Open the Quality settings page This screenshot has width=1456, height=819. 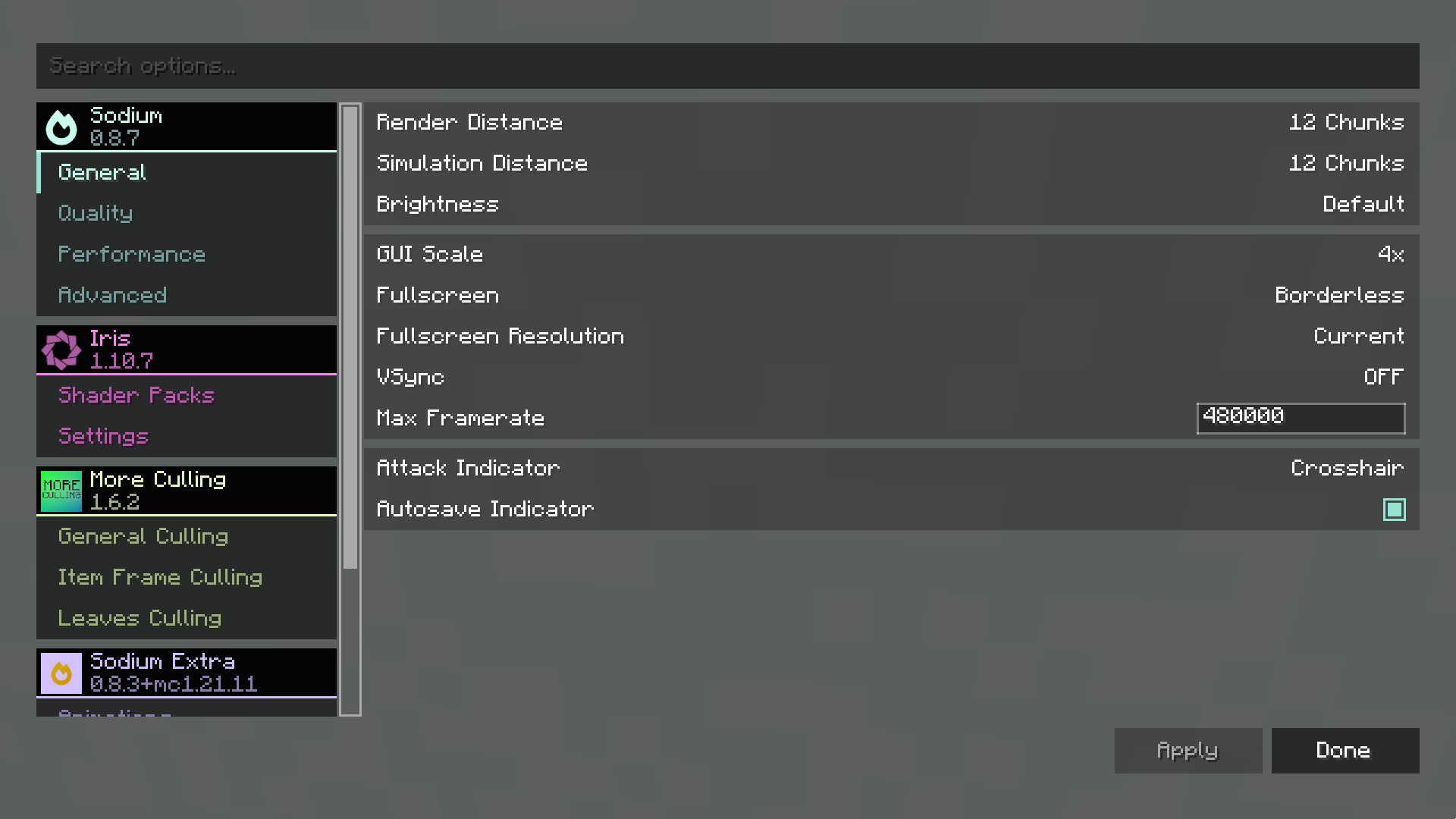187,213
